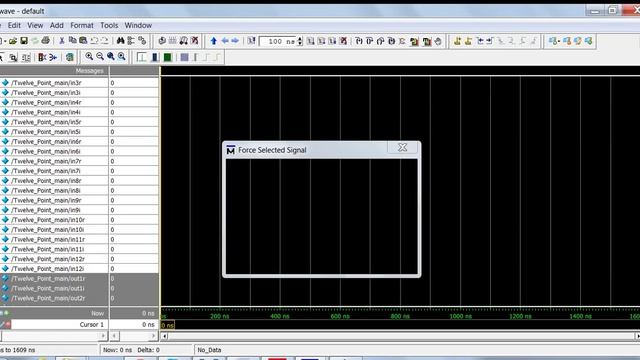The height and width of the screenshot is (360, 640).
Task: Open the Tools menu
Action: pos(109,25)
